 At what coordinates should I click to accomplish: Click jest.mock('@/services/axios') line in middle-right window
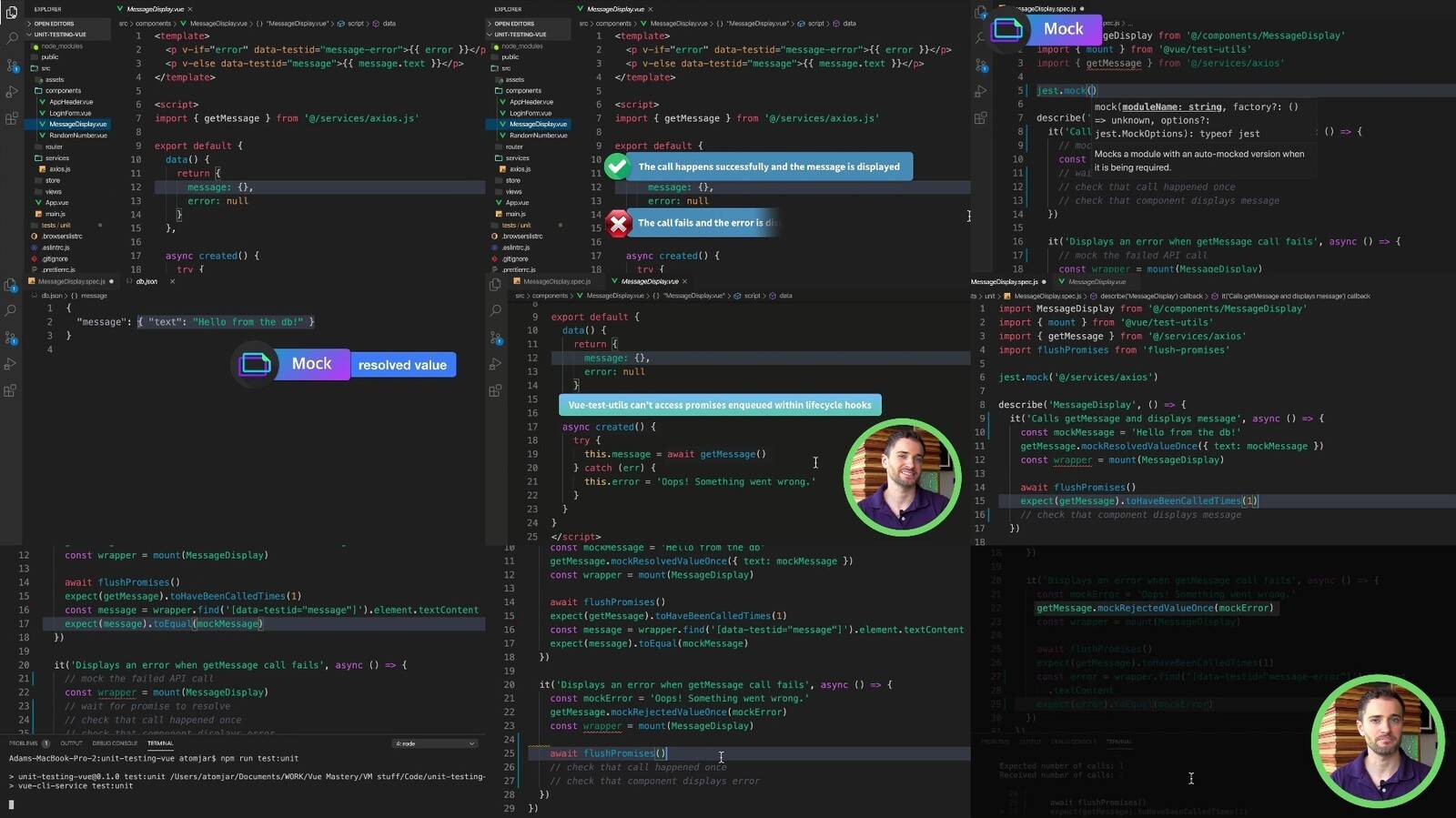(x=1077, y=377)
